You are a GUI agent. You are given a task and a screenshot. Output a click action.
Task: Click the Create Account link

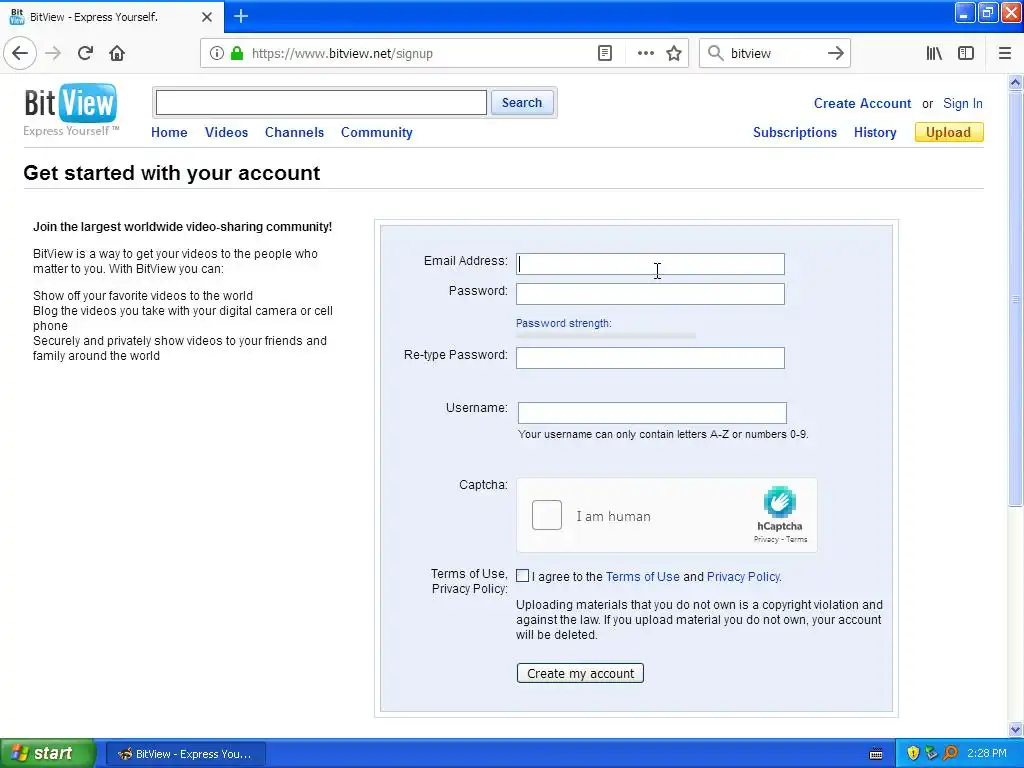pos(862,103)
